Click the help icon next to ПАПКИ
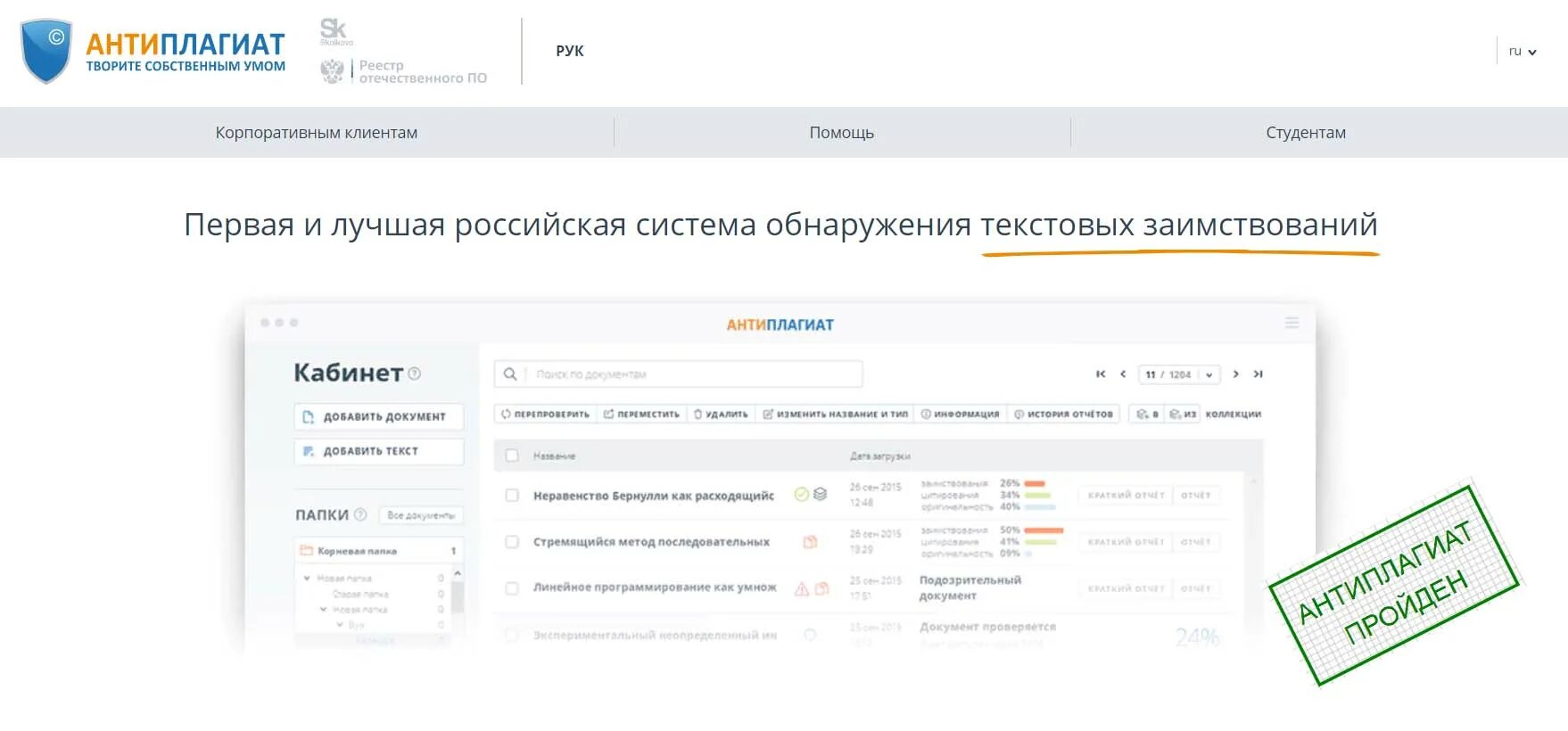This screenshot has height=731, width=1568. (x=360, y=514)
